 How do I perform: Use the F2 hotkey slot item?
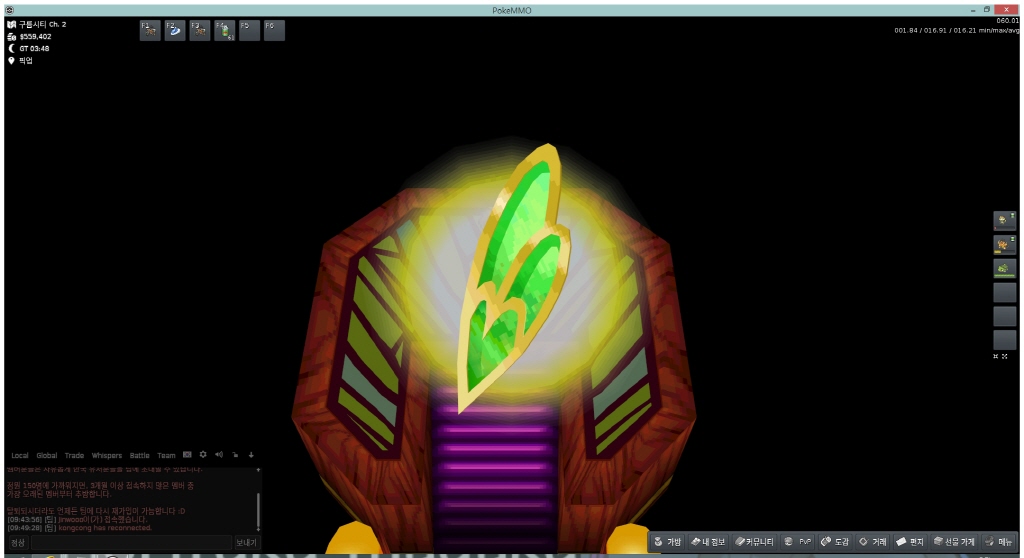pos(174,30)
